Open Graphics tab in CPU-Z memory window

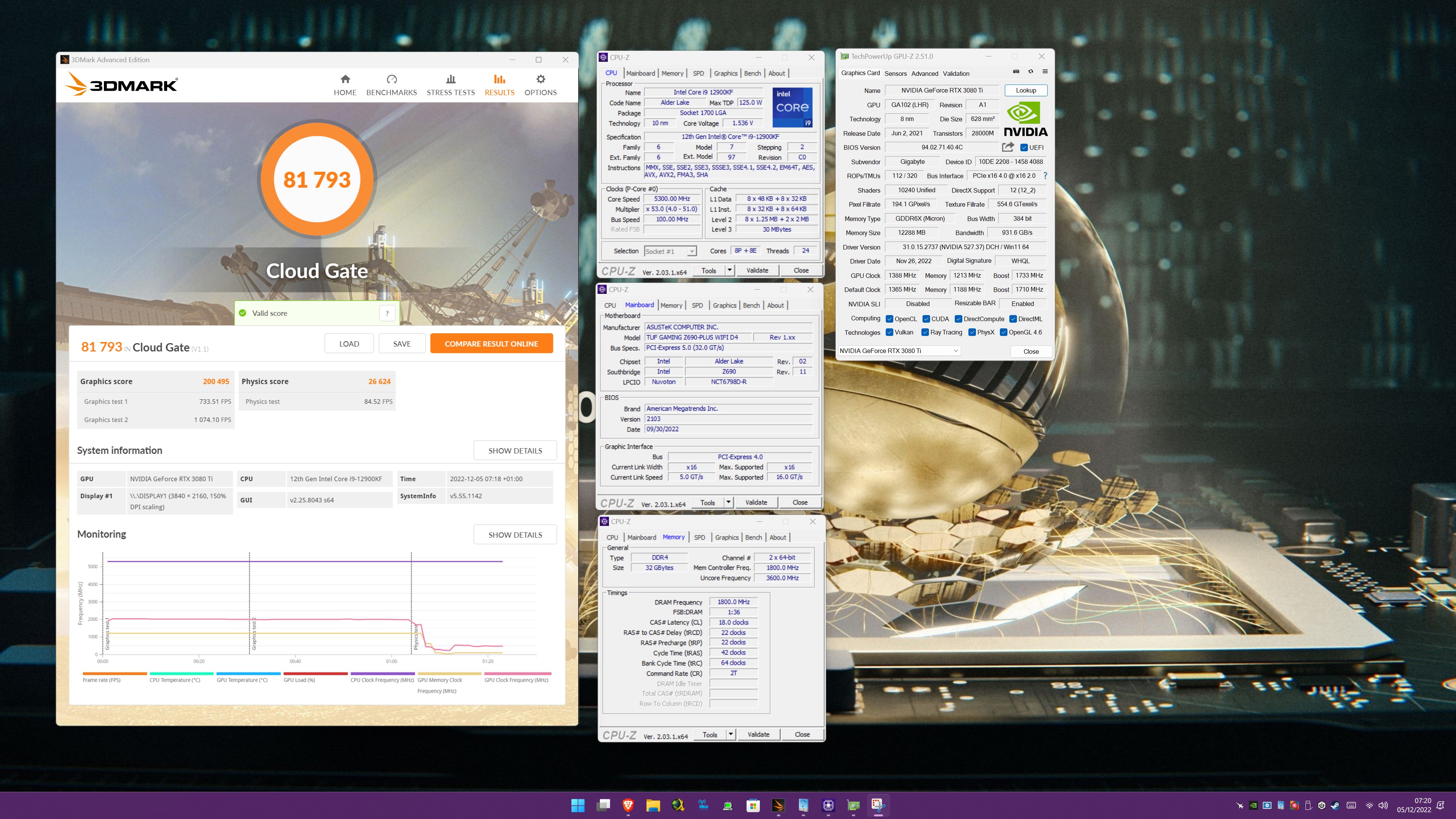pyautogui.click(x=727, y=538)
